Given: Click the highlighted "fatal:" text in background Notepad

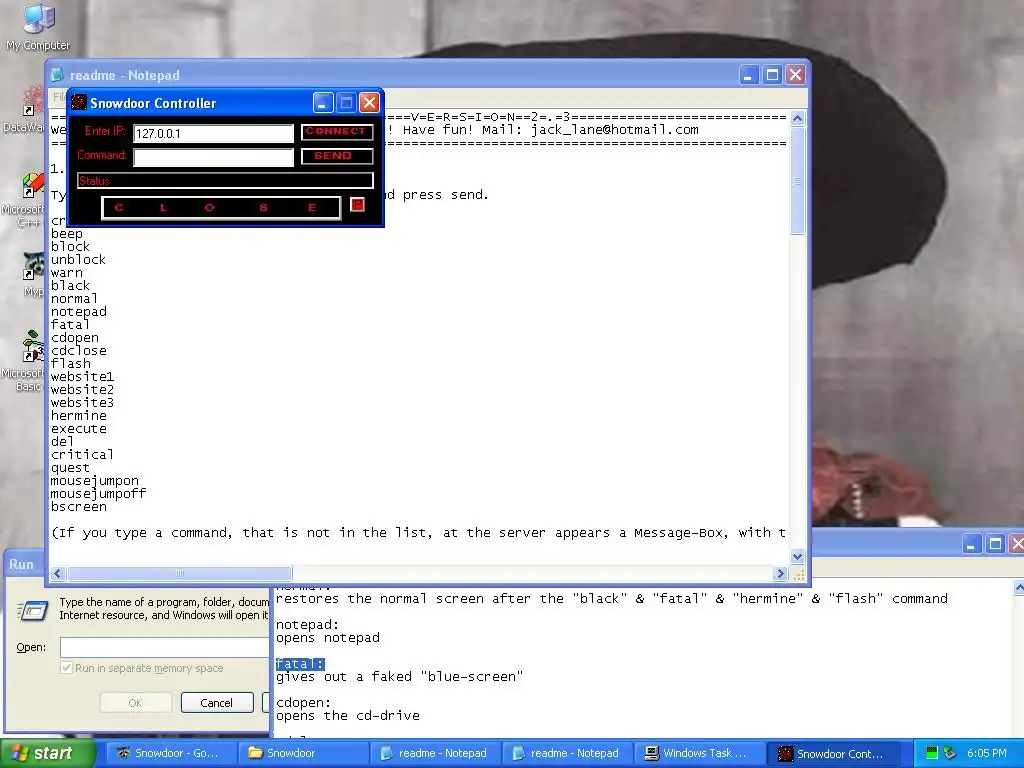Looking at the screenshot, I should [300, 664].
